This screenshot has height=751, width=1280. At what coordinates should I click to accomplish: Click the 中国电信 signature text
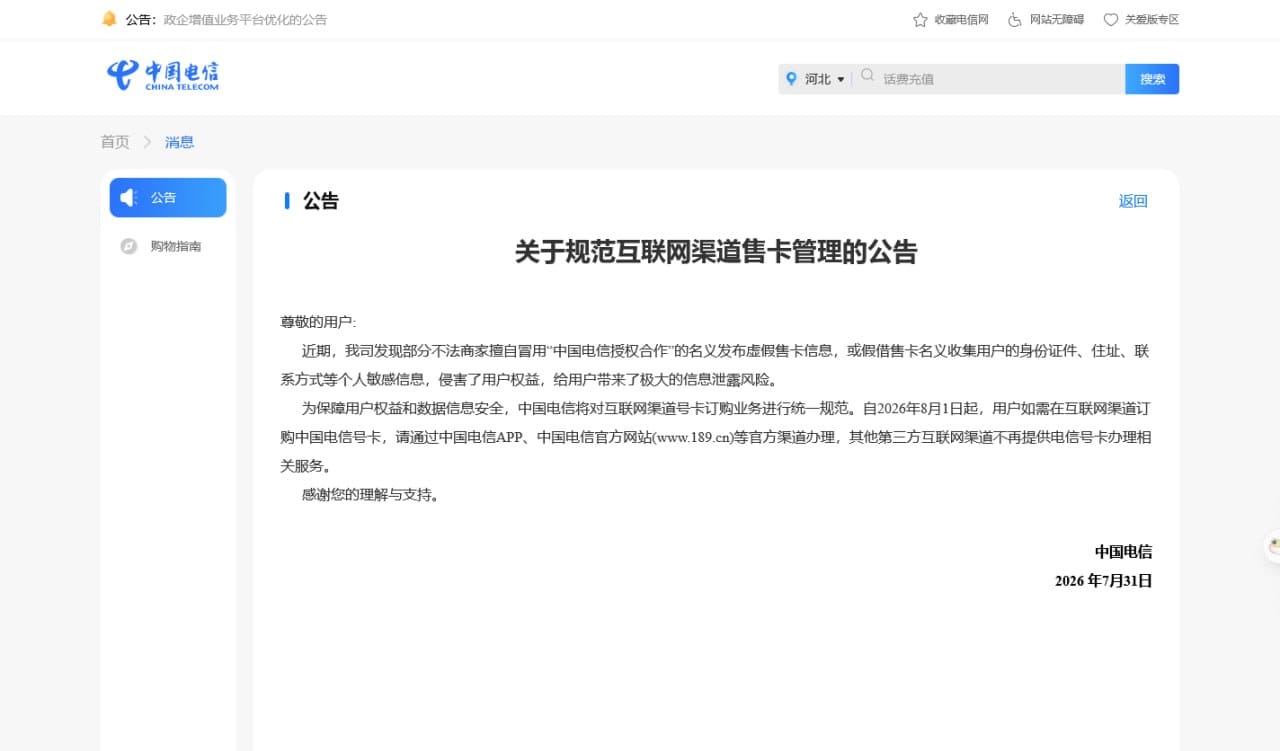click(x=1123, y=552)
